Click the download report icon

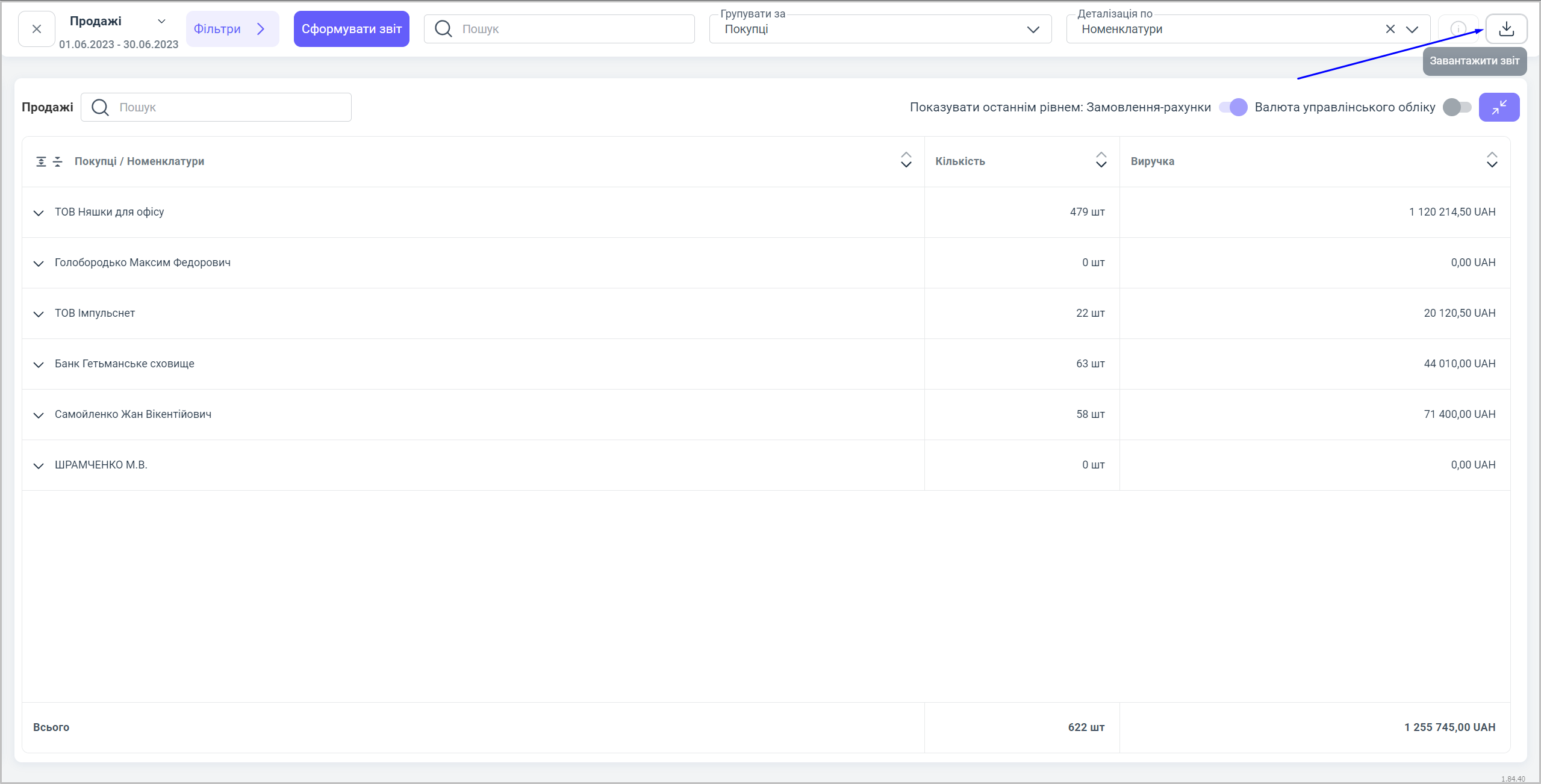pos(1505,29)
